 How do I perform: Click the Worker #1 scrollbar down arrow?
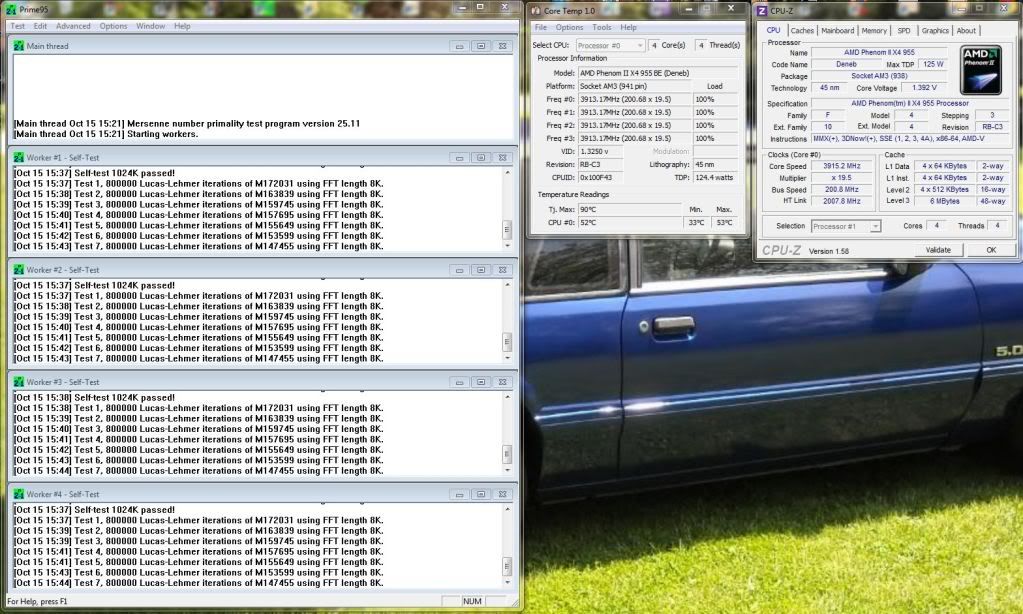pyautogui.click(x=508, y=246)
